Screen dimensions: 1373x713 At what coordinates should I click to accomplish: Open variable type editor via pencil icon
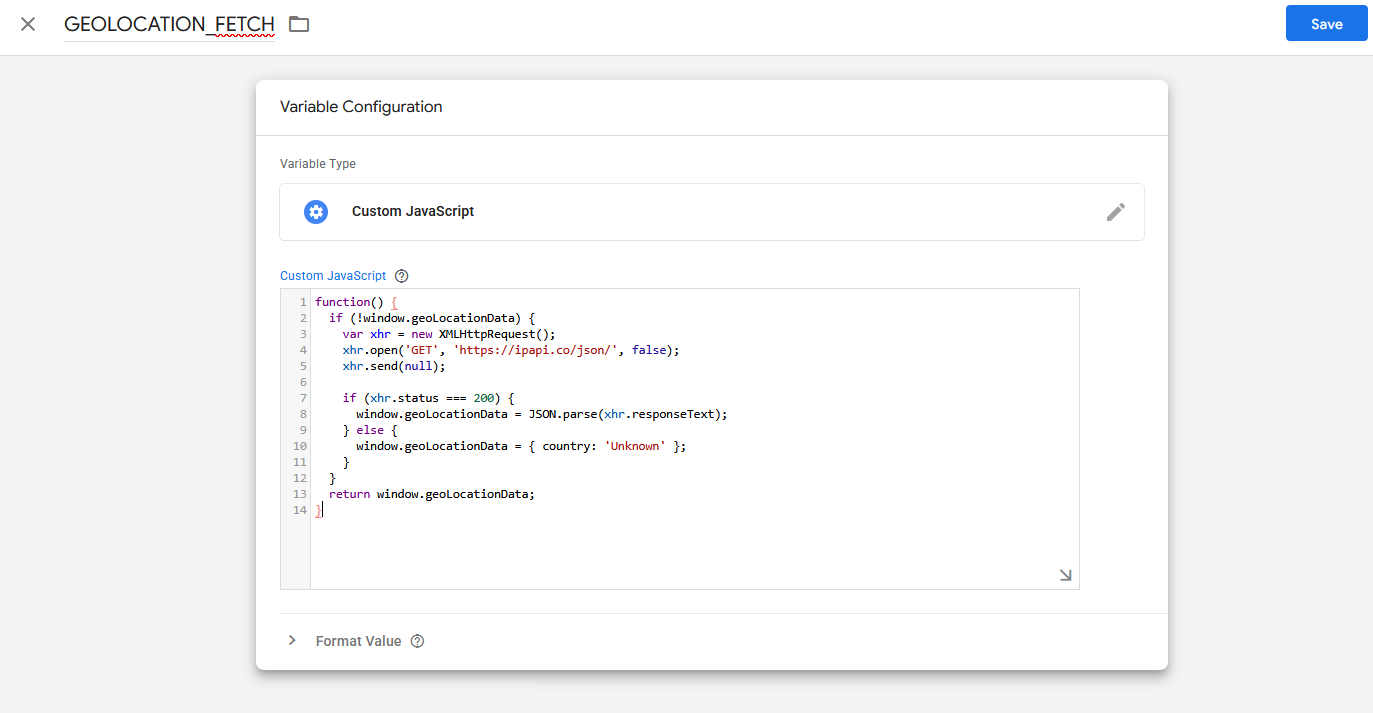(1116, 212)
